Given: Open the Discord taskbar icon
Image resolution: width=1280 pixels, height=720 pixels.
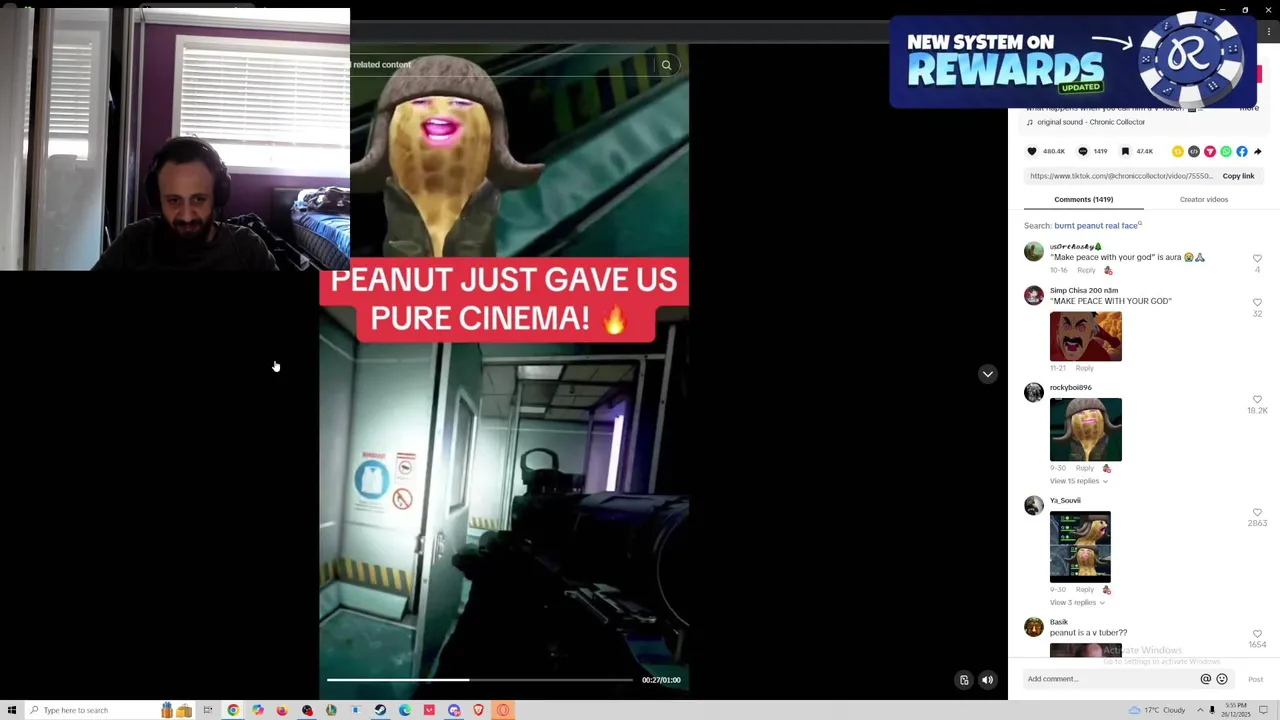Looking at the screenshot, I should [x=454, y=710].
